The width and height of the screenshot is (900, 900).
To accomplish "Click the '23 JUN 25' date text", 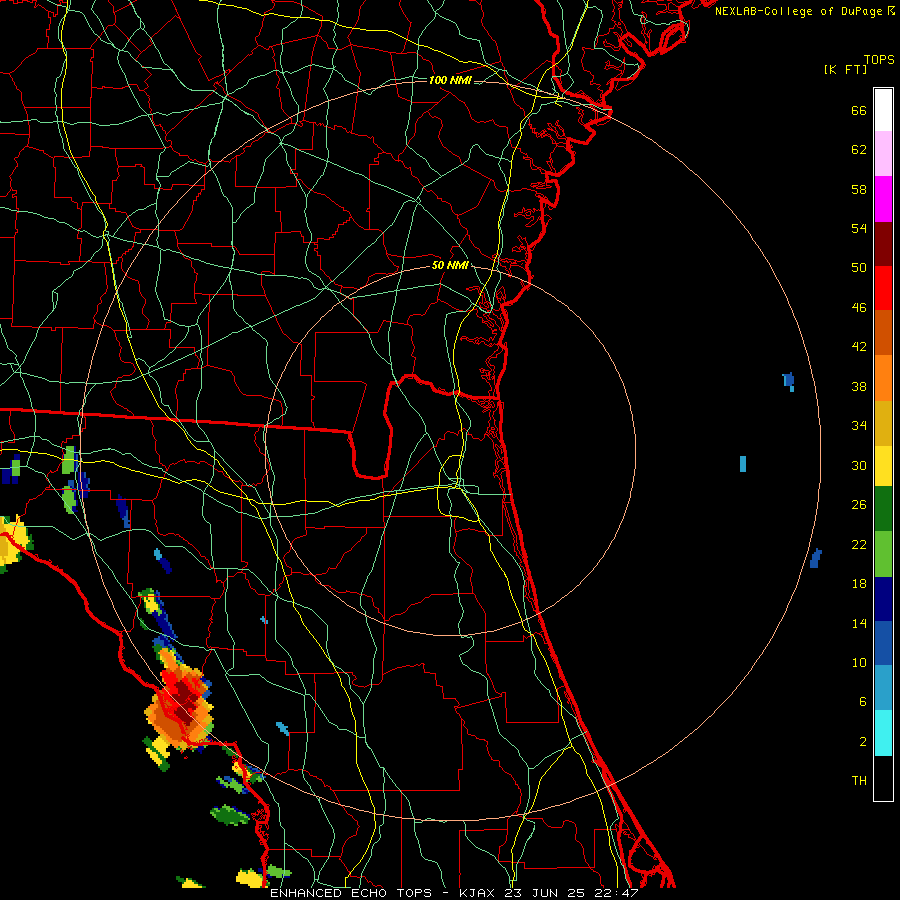I will click(546, 893).
